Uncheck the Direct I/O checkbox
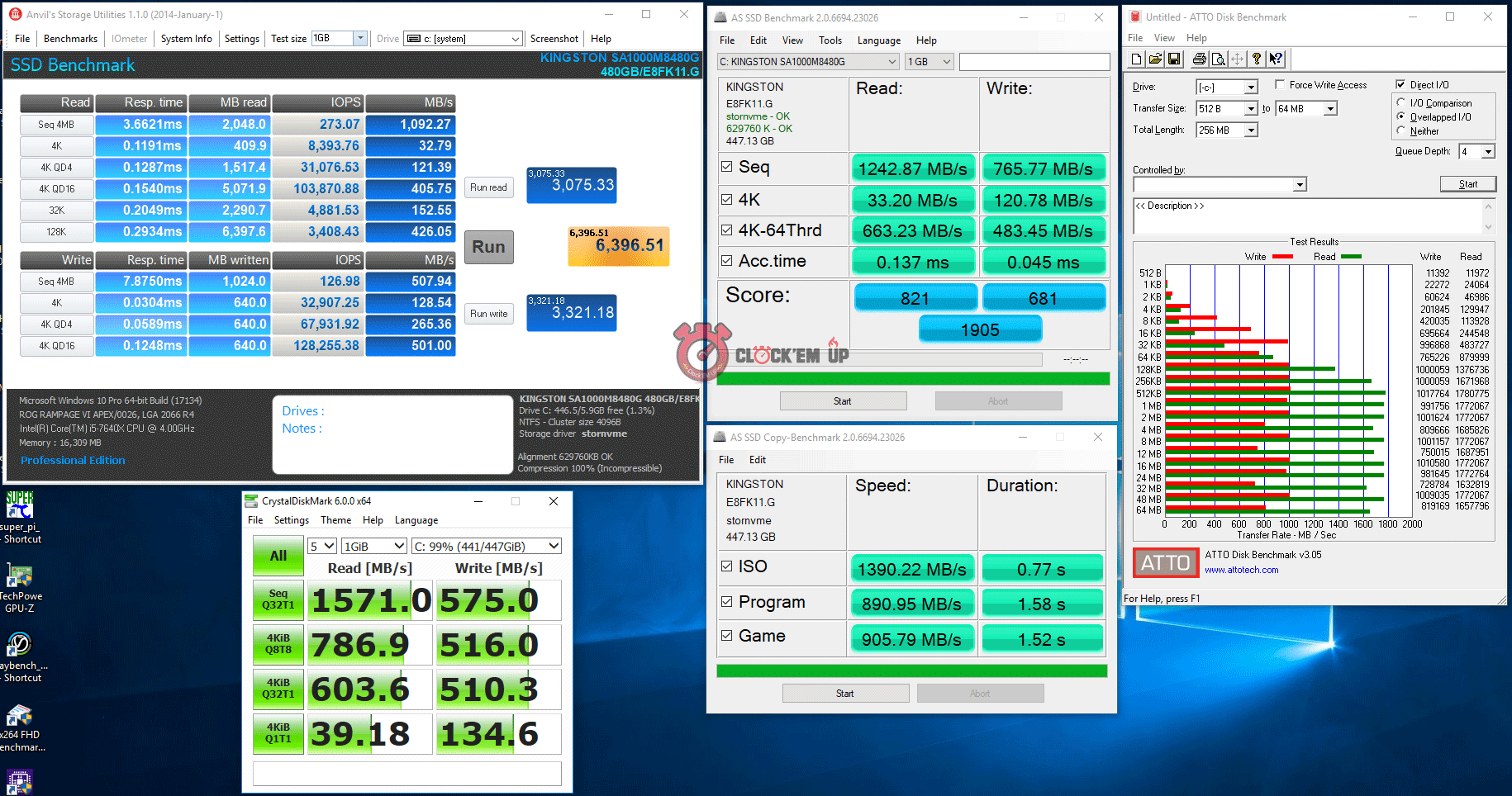Screen dimensions: 1512x796 coord(1400,84)
